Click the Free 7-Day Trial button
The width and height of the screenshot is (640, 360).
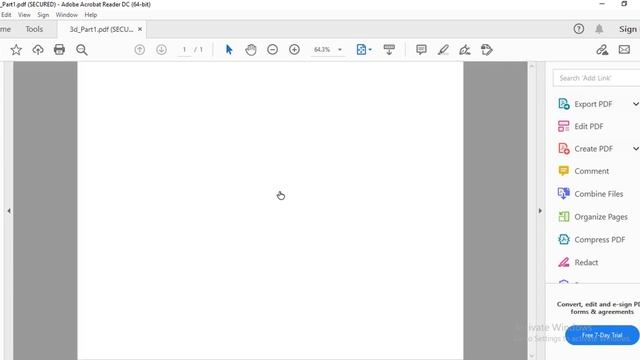602,335
